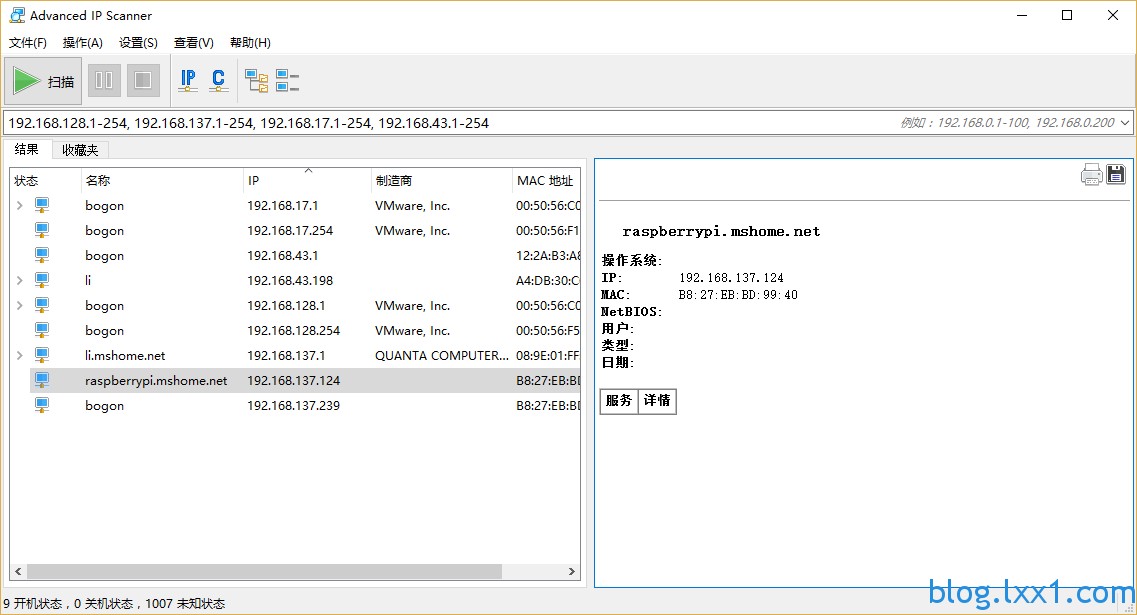
Task: Select computer icon next to li.mshome.net
Action: tap(42, 355)
